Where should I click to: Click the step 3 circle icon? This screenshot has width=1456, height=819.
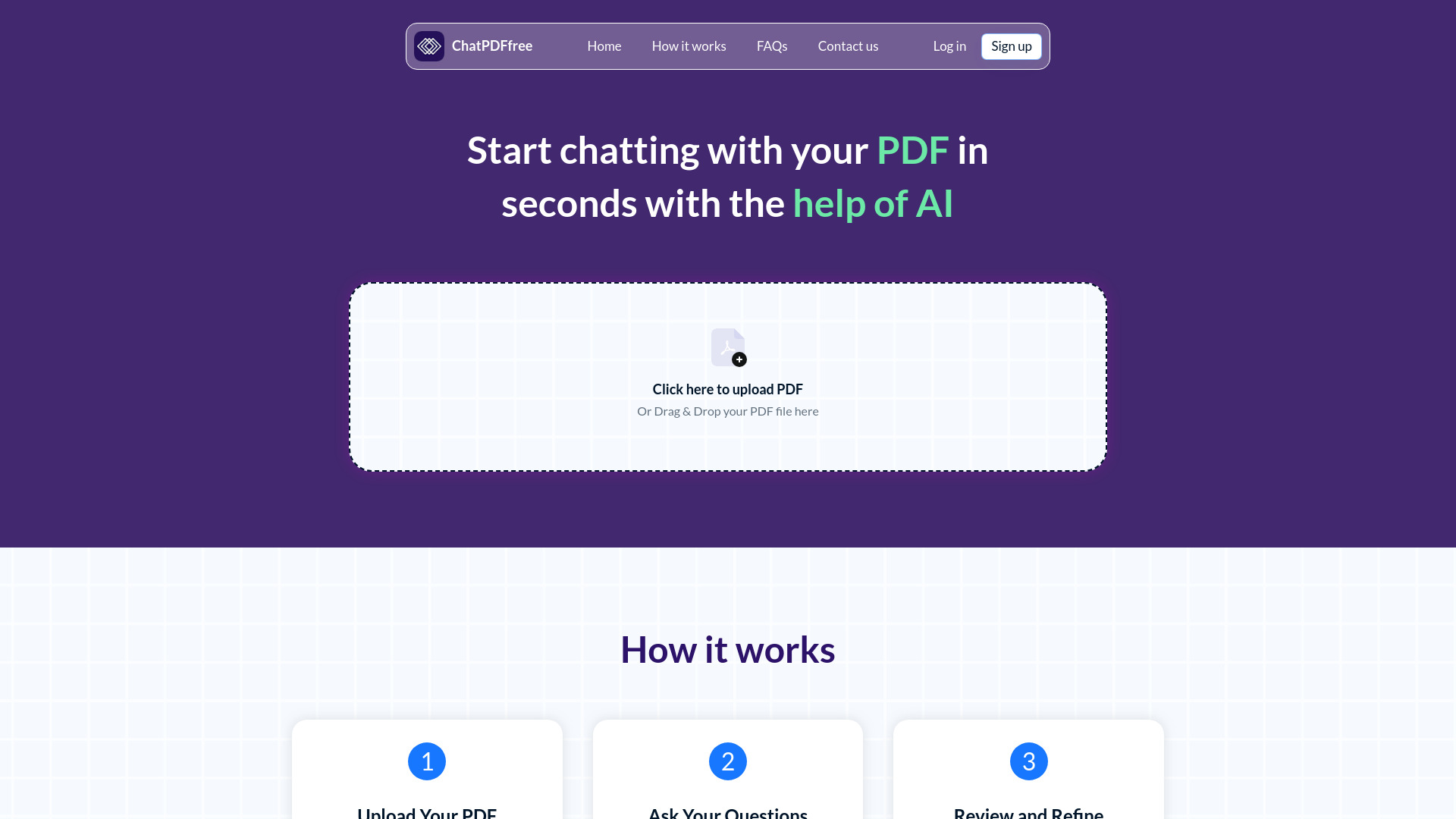pyautogui.click(x=1028, y=761)
